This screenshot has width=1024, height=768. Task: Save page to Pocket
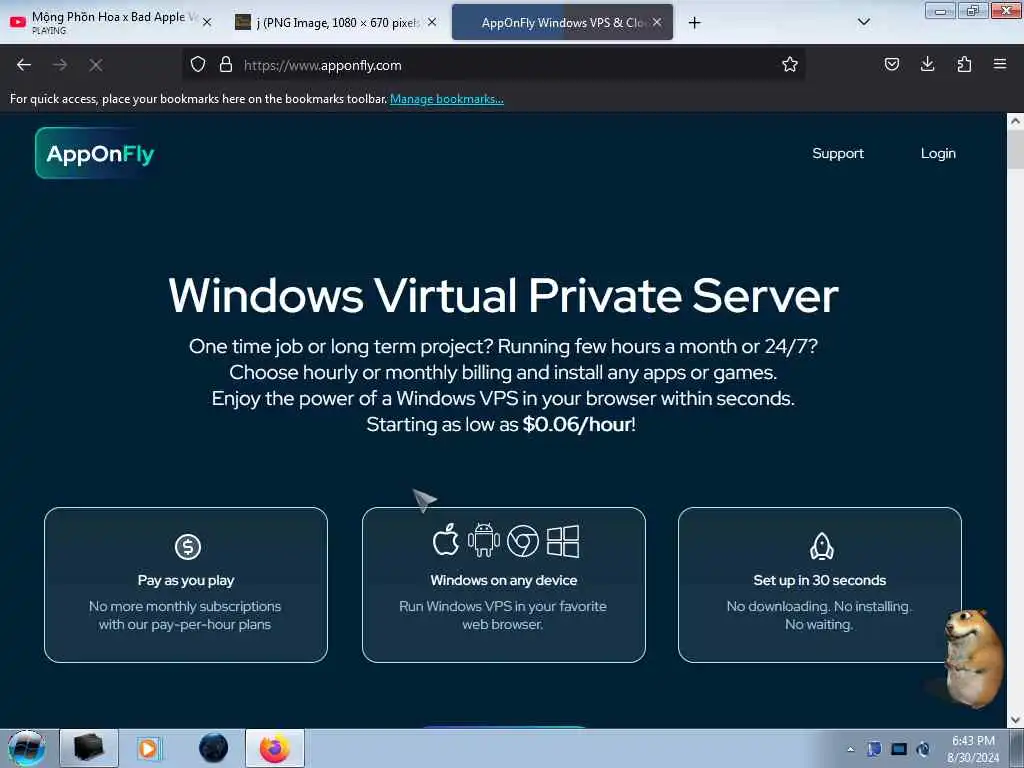point(891,64)
